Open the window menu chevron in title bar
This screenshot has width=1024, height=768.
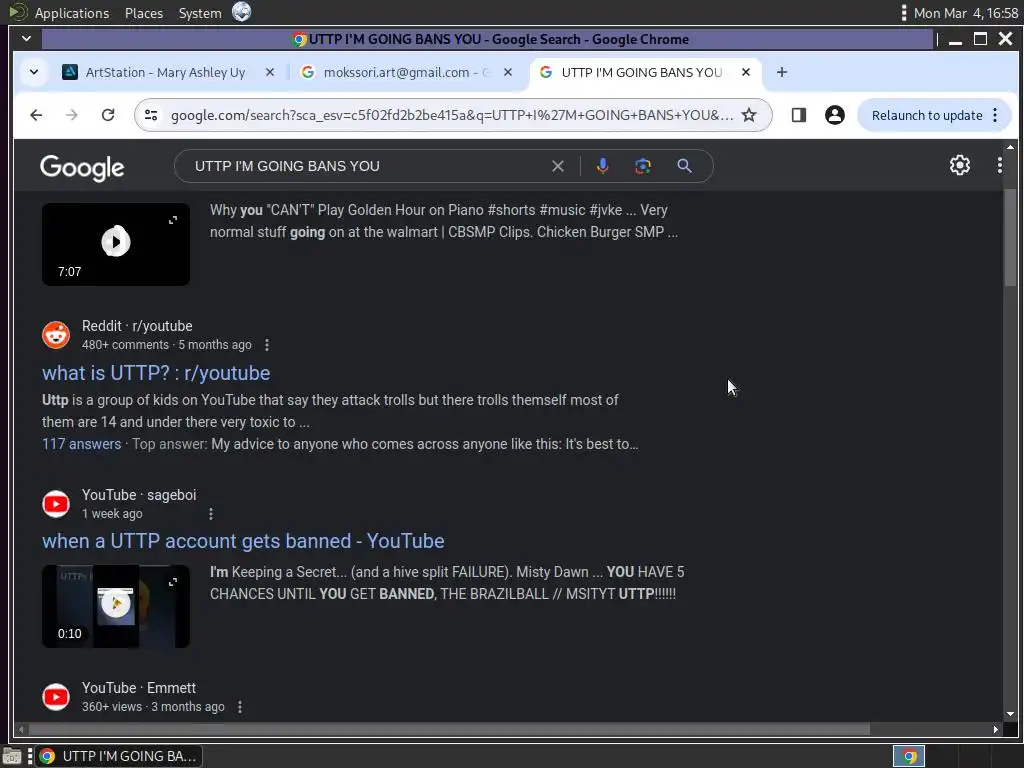pyautogui.click(x=26, y=39)
